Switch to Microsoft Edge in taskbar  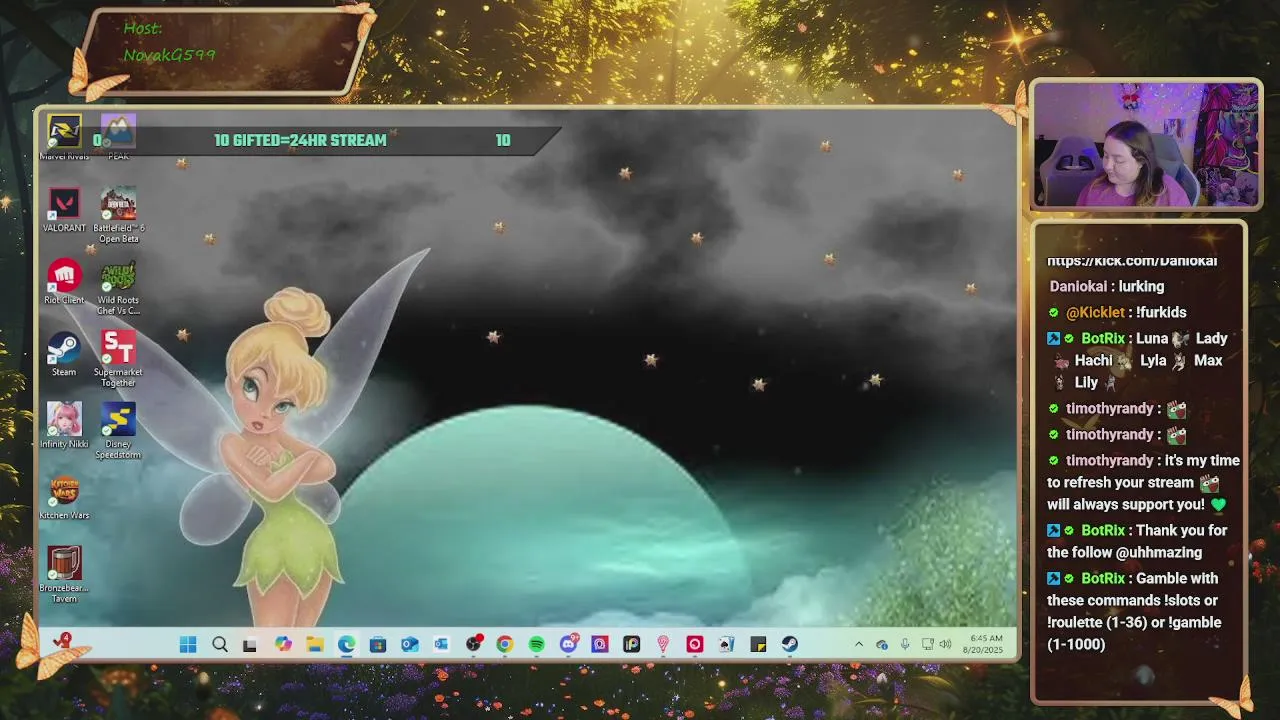click(x=346, y=645)
